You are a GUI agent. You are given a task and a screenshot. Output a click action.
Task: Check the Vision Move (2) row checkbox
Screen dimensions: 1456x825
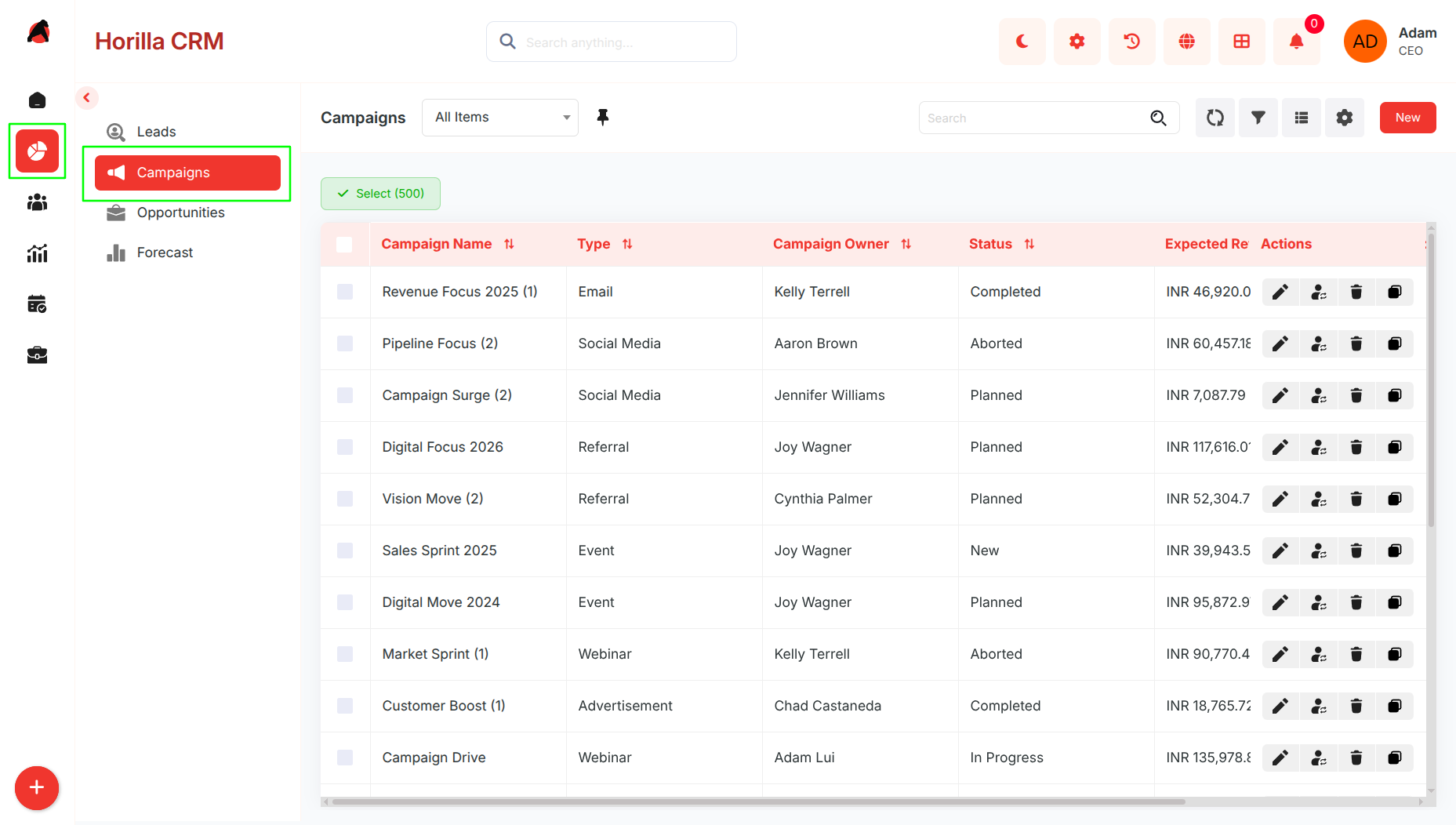point(344,499)
